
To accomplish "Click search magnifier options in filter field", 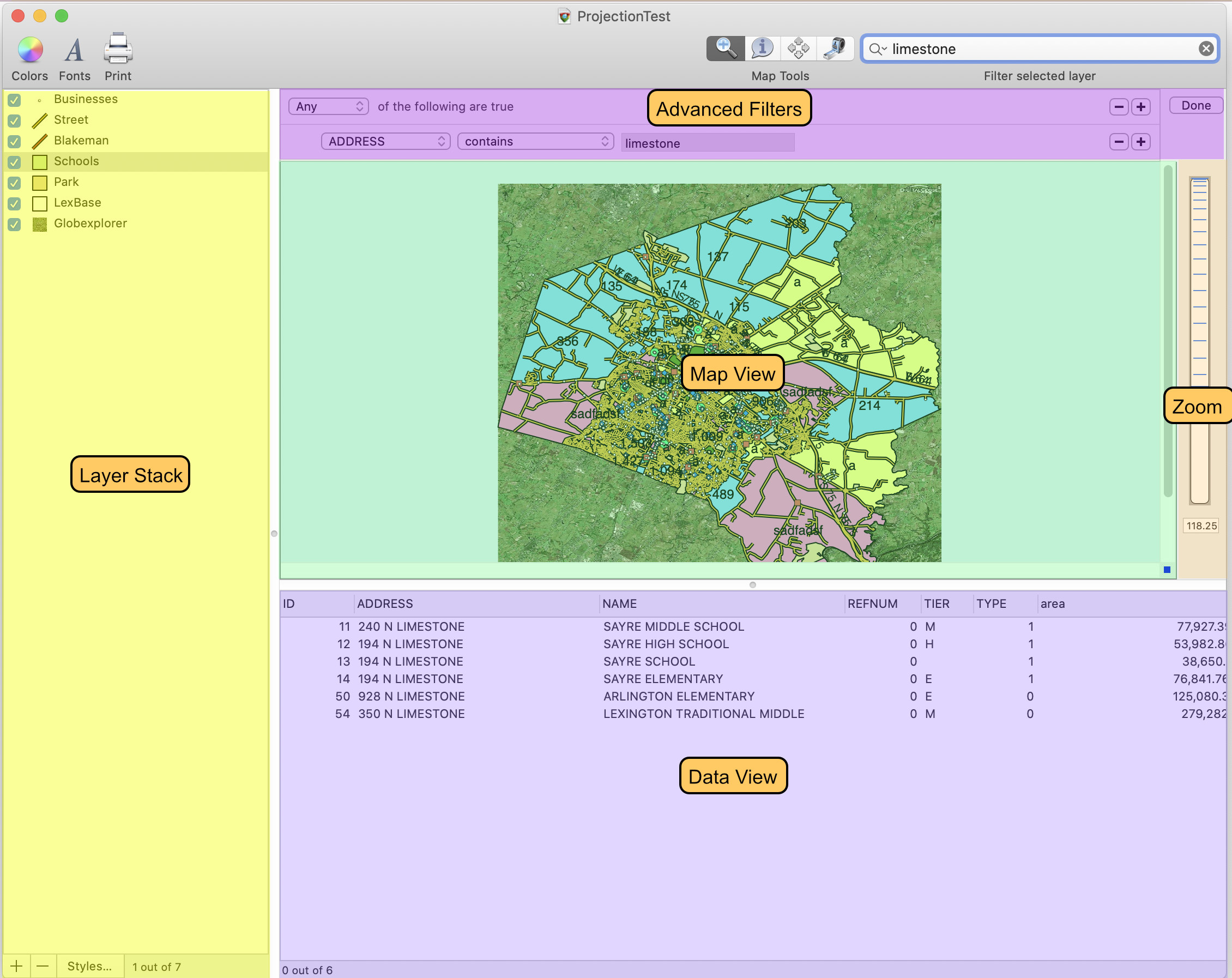I will tap(877, 49).
